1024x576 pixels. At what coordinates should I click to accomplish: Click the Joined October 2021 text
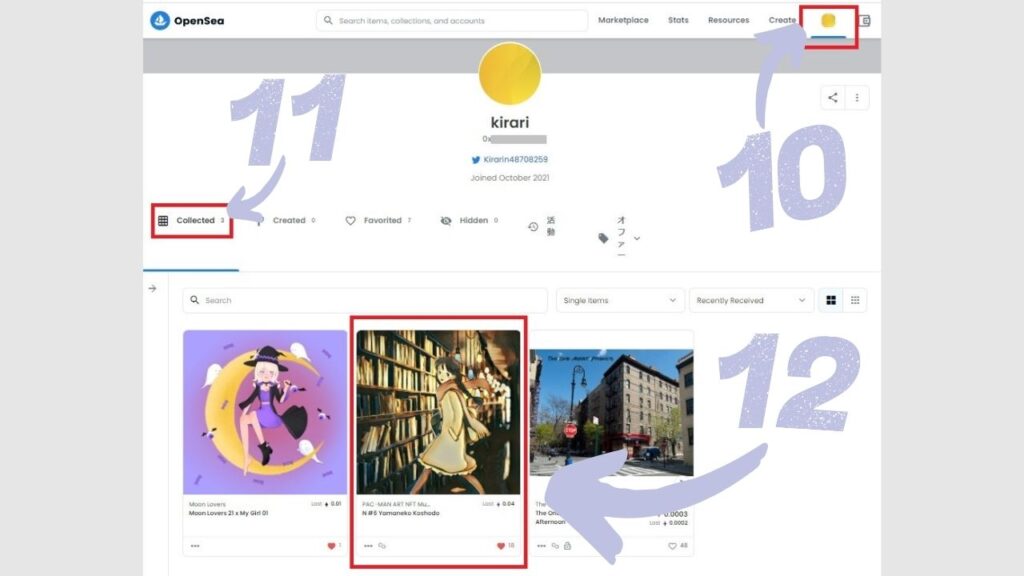pyautogui.click(x=510, y=178)
